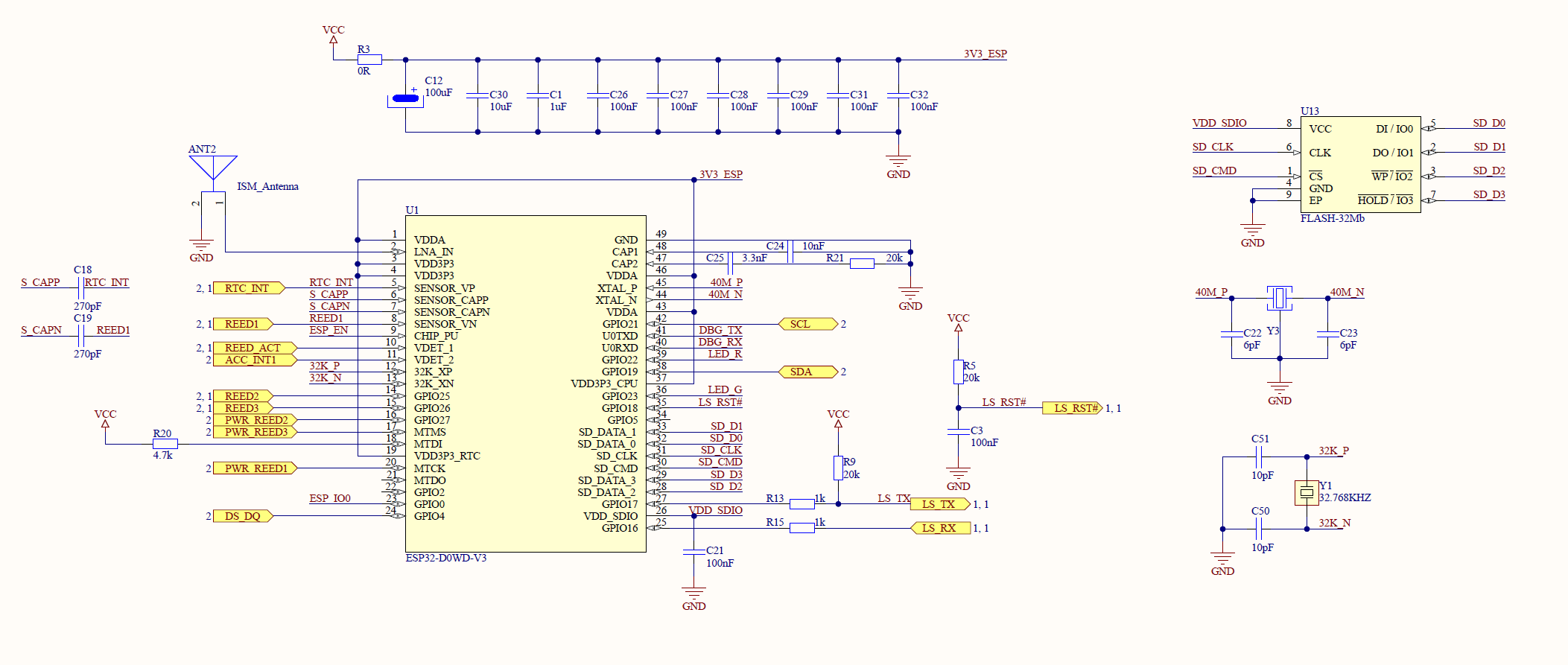Click the S_CAPP label left of C18
The image size is (1568, 665).
tap(40, 282)
